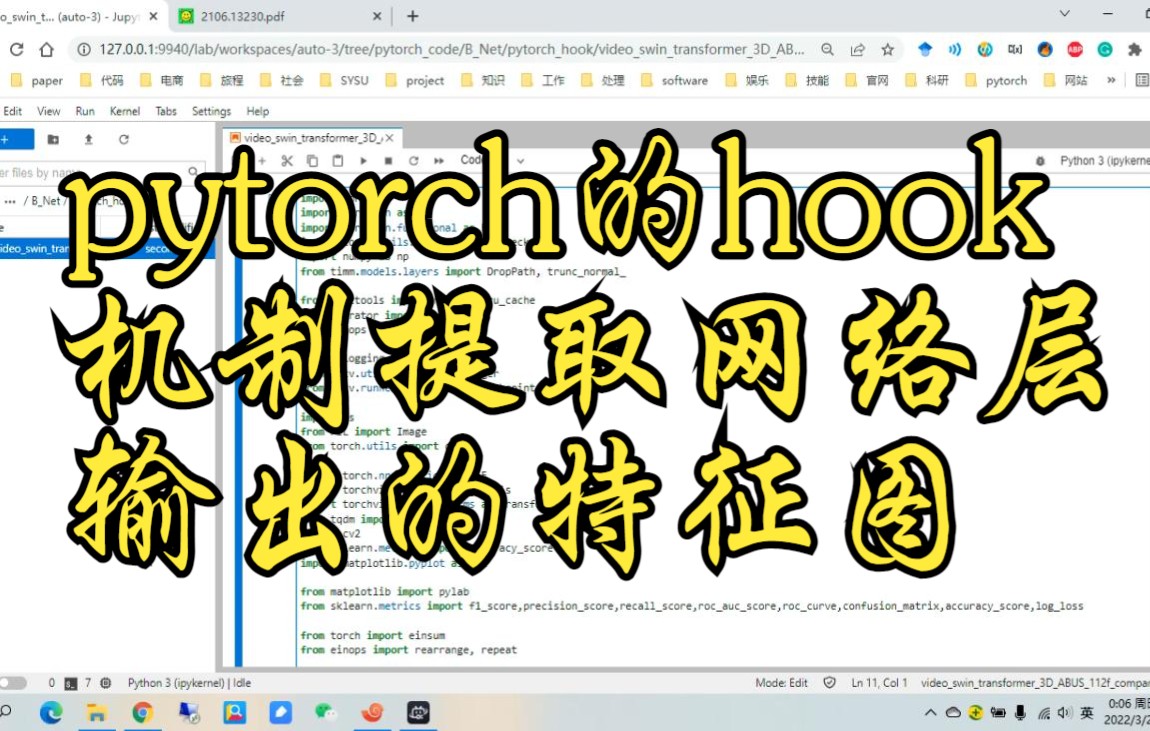Expand the file path ellipsis breadcrumb
The width and height of the screenshot is (1150, 731).
(10, 201)
